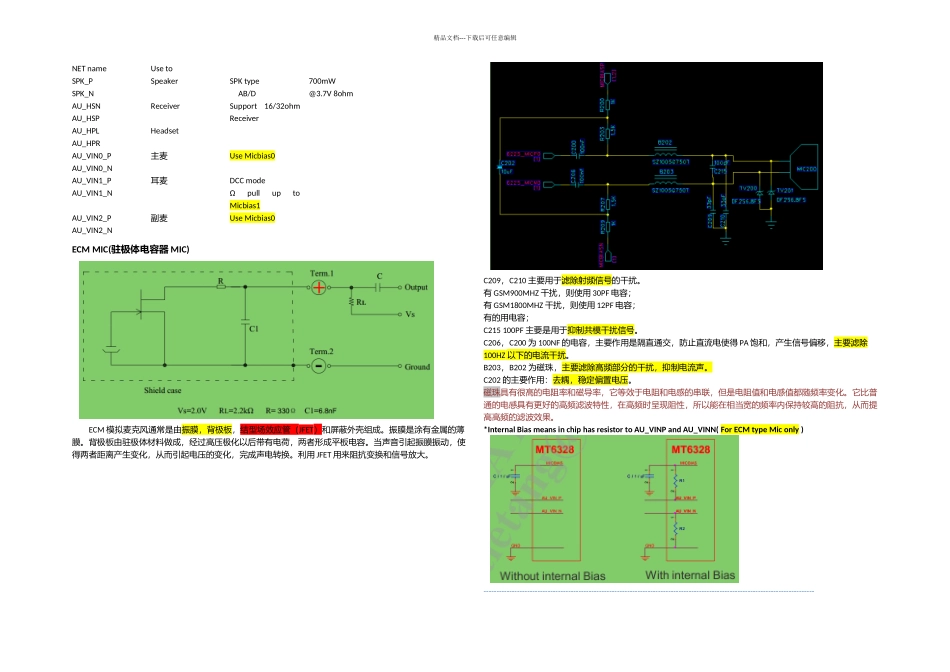Click the 'Ground' label in the ECM diagram
The width and height of the screenshot is (950, 672).
(417, 367)
